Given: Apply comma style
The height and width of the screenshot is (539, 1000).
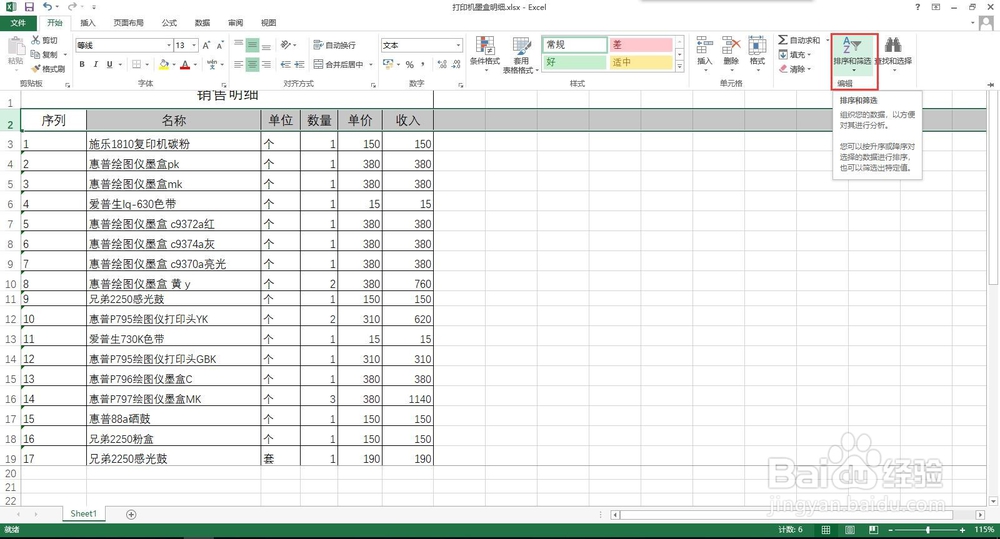Looking at the screenshot, I should pos(423,64).
